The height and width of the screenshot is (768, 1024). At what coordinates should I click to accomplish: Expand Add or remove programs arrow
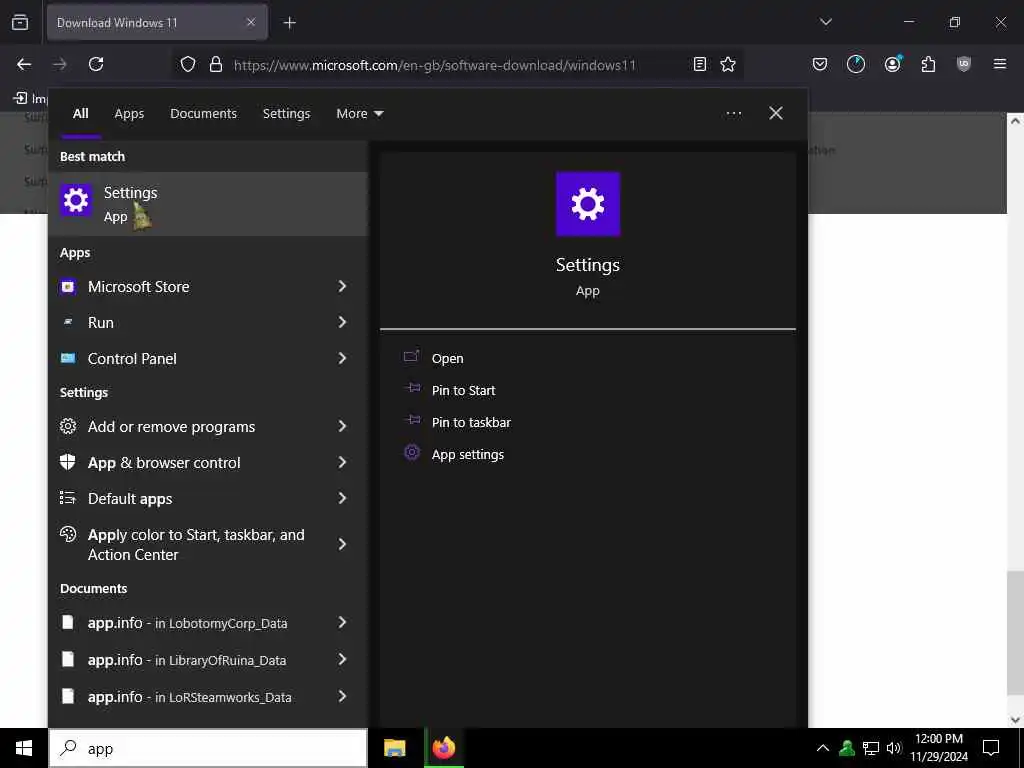click(x=342, y=426)
